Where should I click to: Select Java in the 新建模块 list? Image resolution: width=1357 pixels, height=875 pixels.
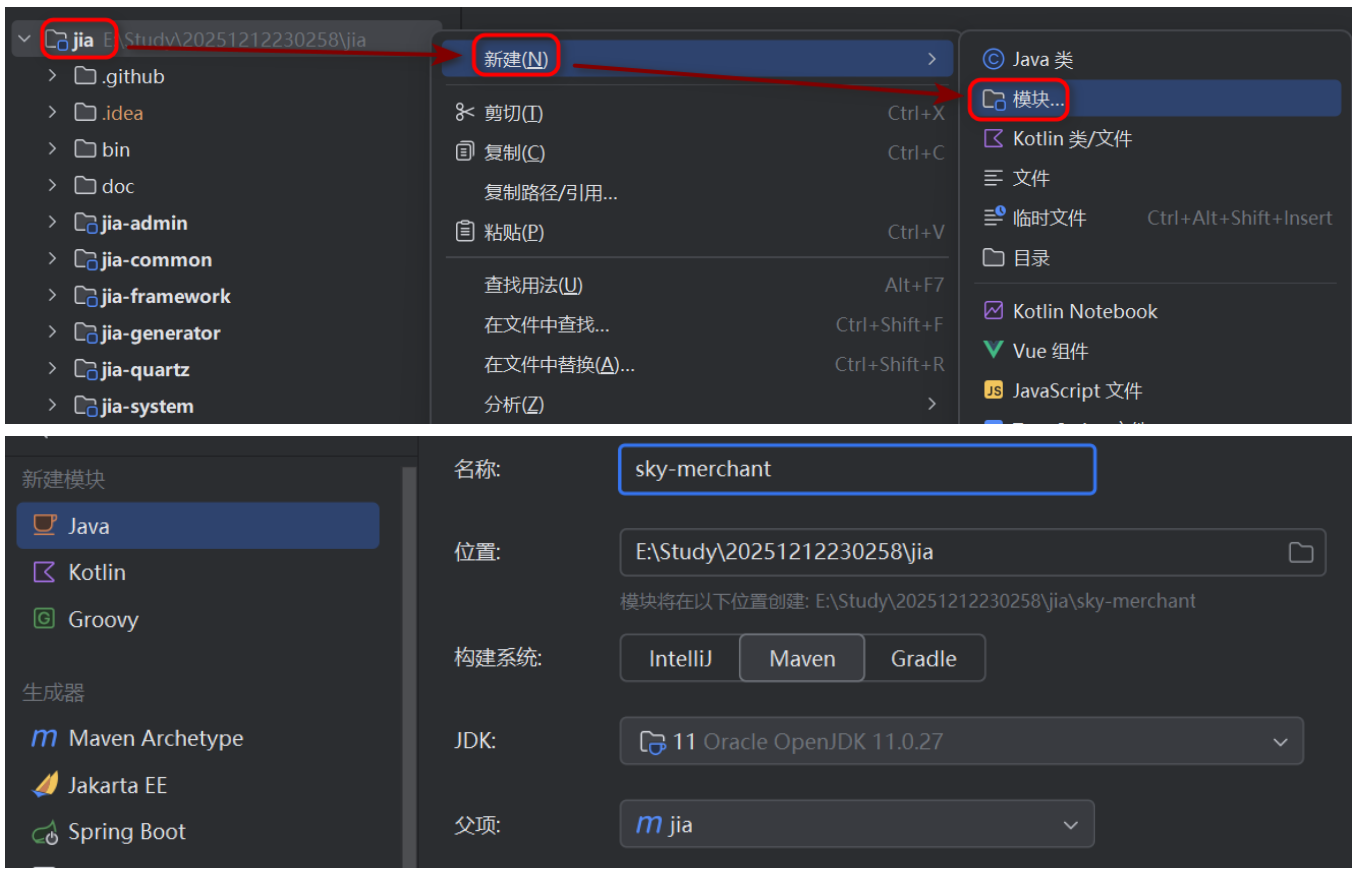198,526
